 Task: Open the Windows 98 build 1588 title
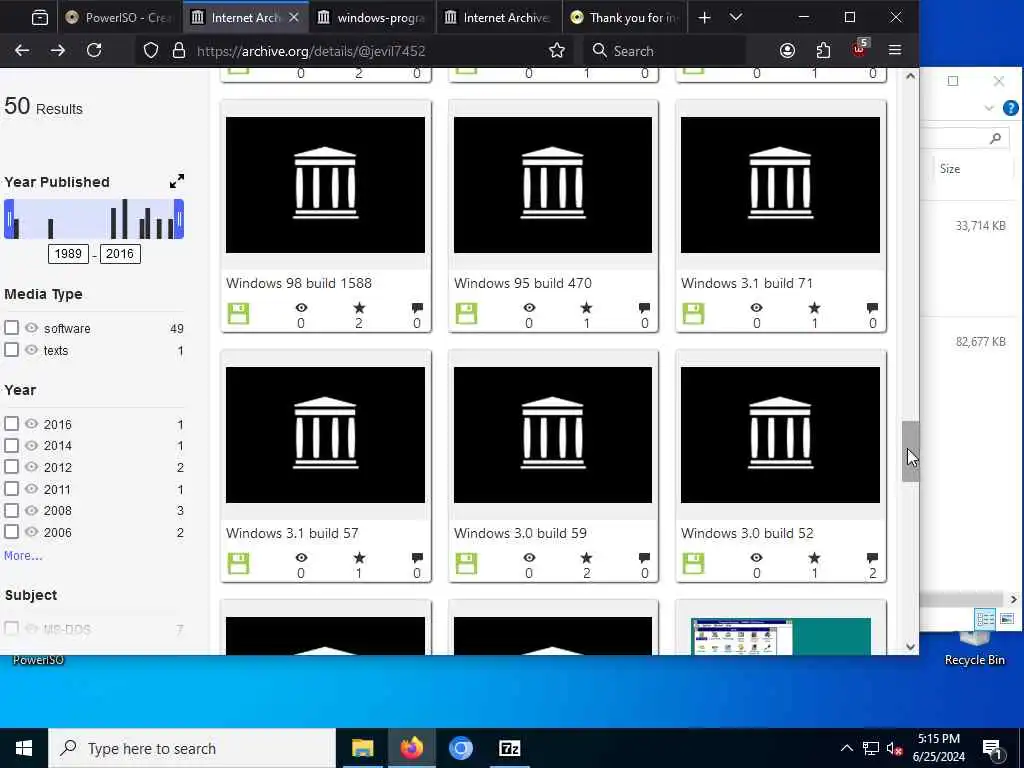tap(298, 283)
